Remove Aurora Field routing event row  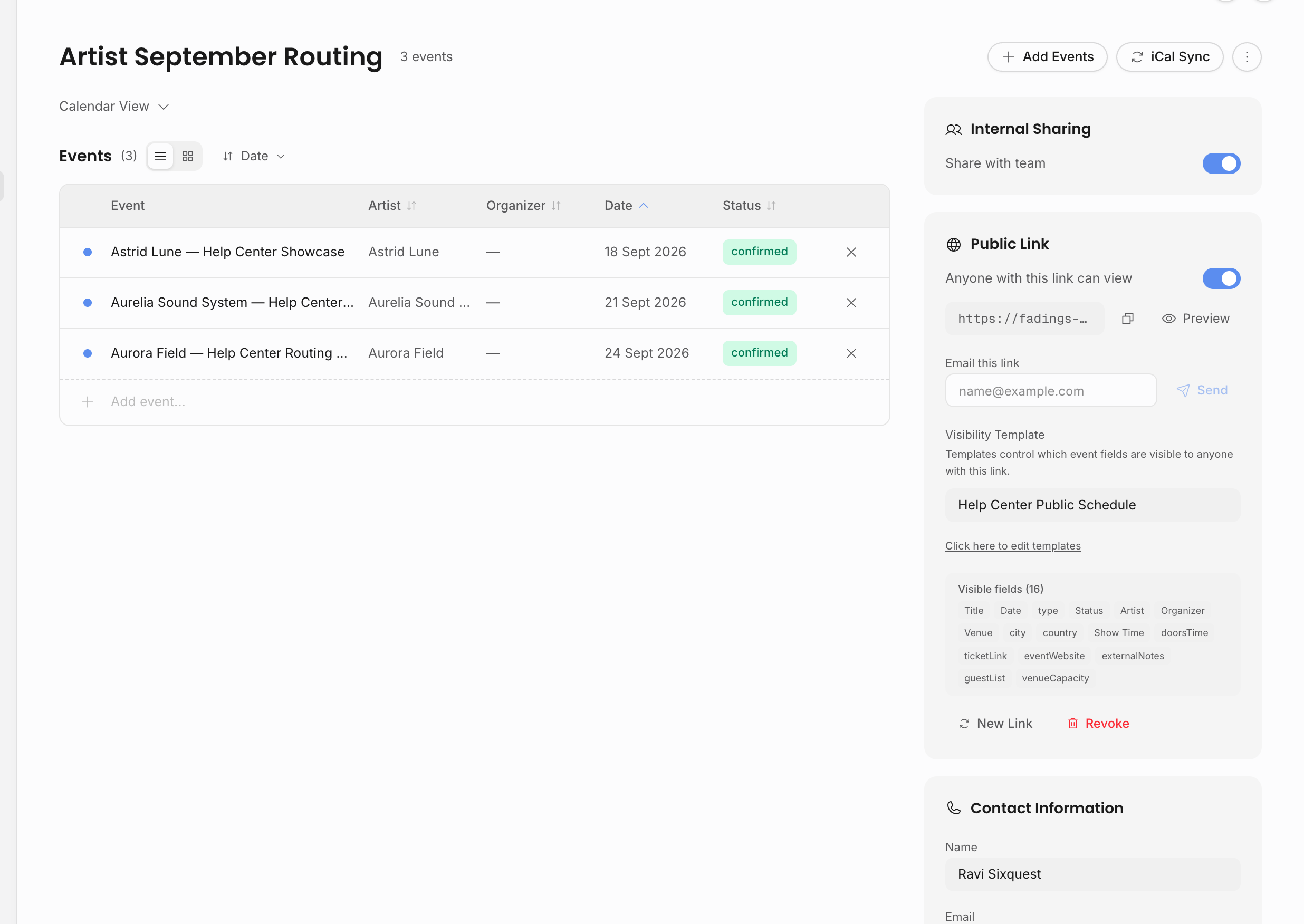(851, 353)
